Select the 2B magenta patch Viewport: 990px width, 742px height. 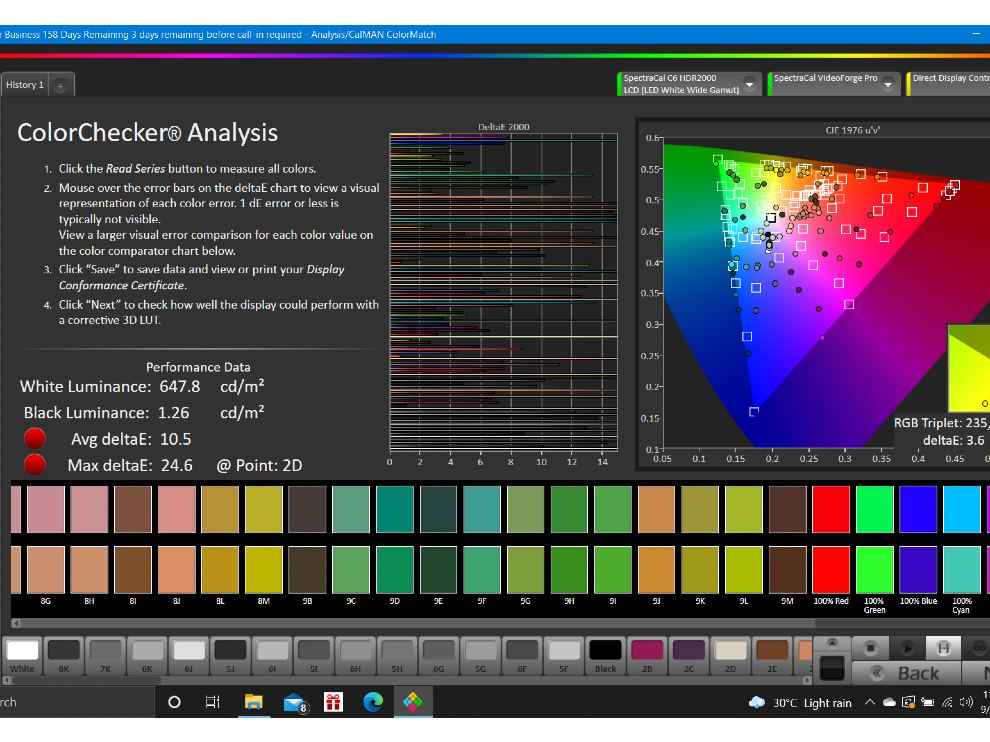(x=647, y=656)
